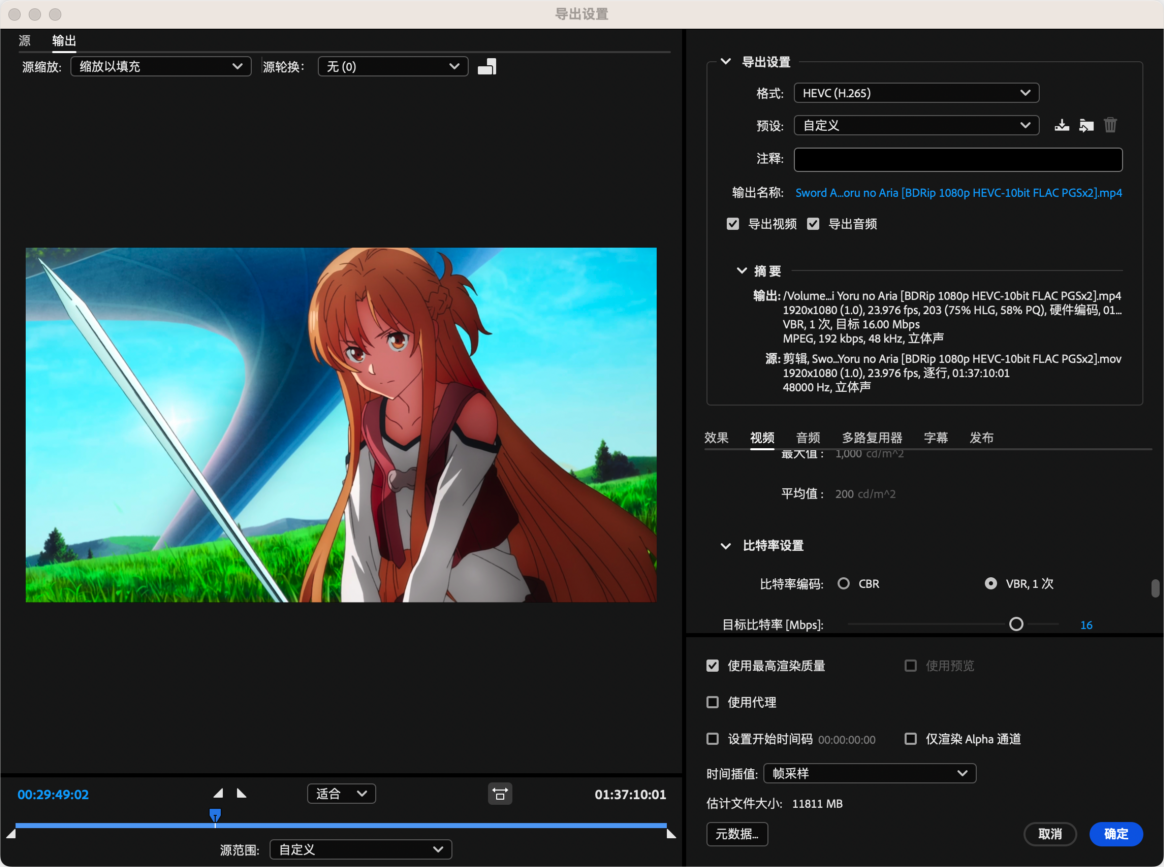Open the 效果 tab

pyautogui.click(x=716, y=438)
